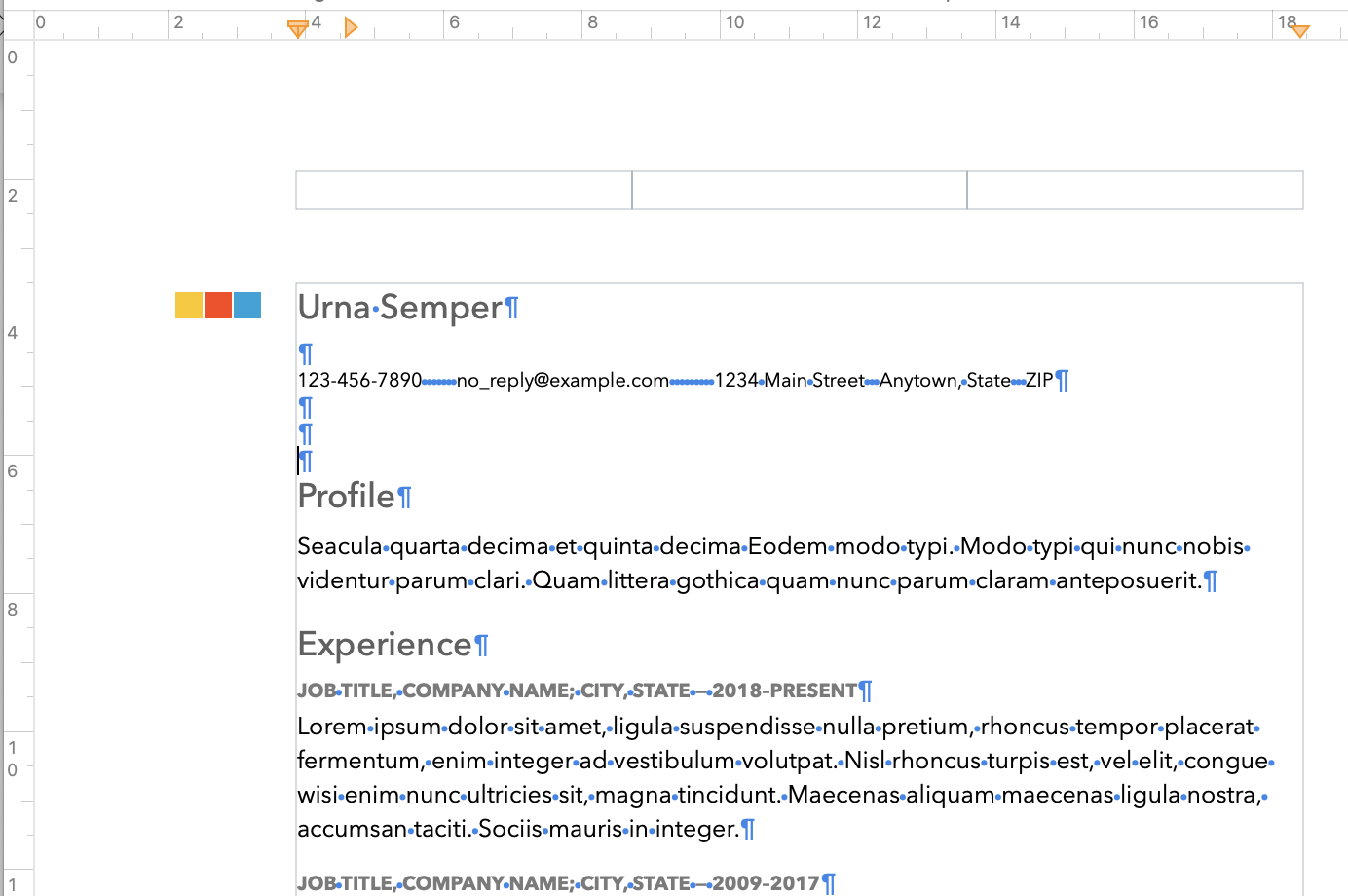Image resolution: width=1348 pixels, height=896 pixels.
Task: Click the word "tincidunt" in the experience paragraph
Action: (x=730, y=795)
